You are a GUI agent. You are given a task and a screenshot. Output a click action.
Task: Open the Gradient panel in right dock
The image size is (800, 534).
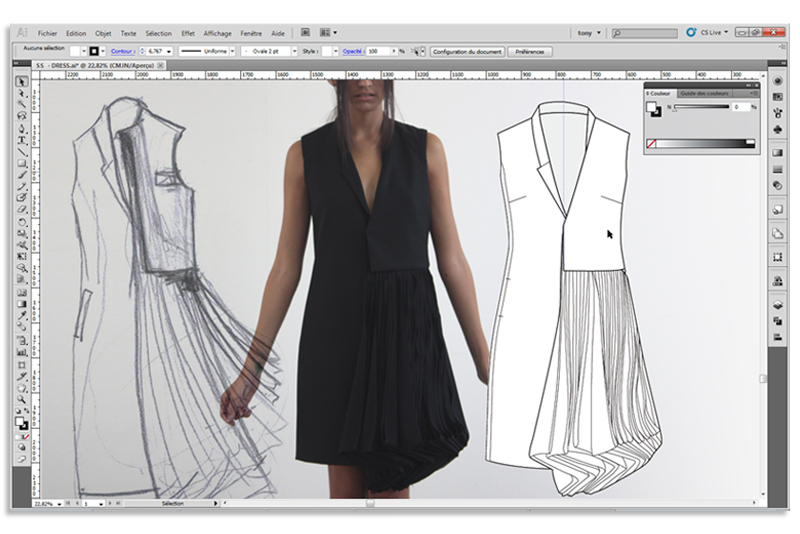(778, 153)
